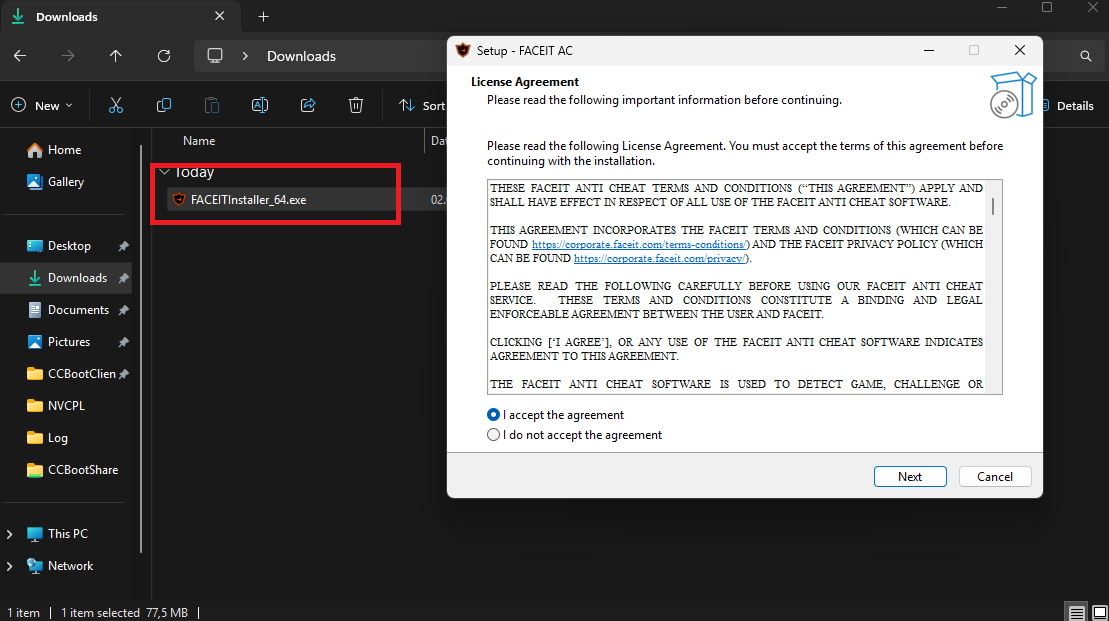Image resolution: width=1109 pixels, height=621 pixels.
Task: Open the faceit terms-conditions link
Action: coord(639,244)
